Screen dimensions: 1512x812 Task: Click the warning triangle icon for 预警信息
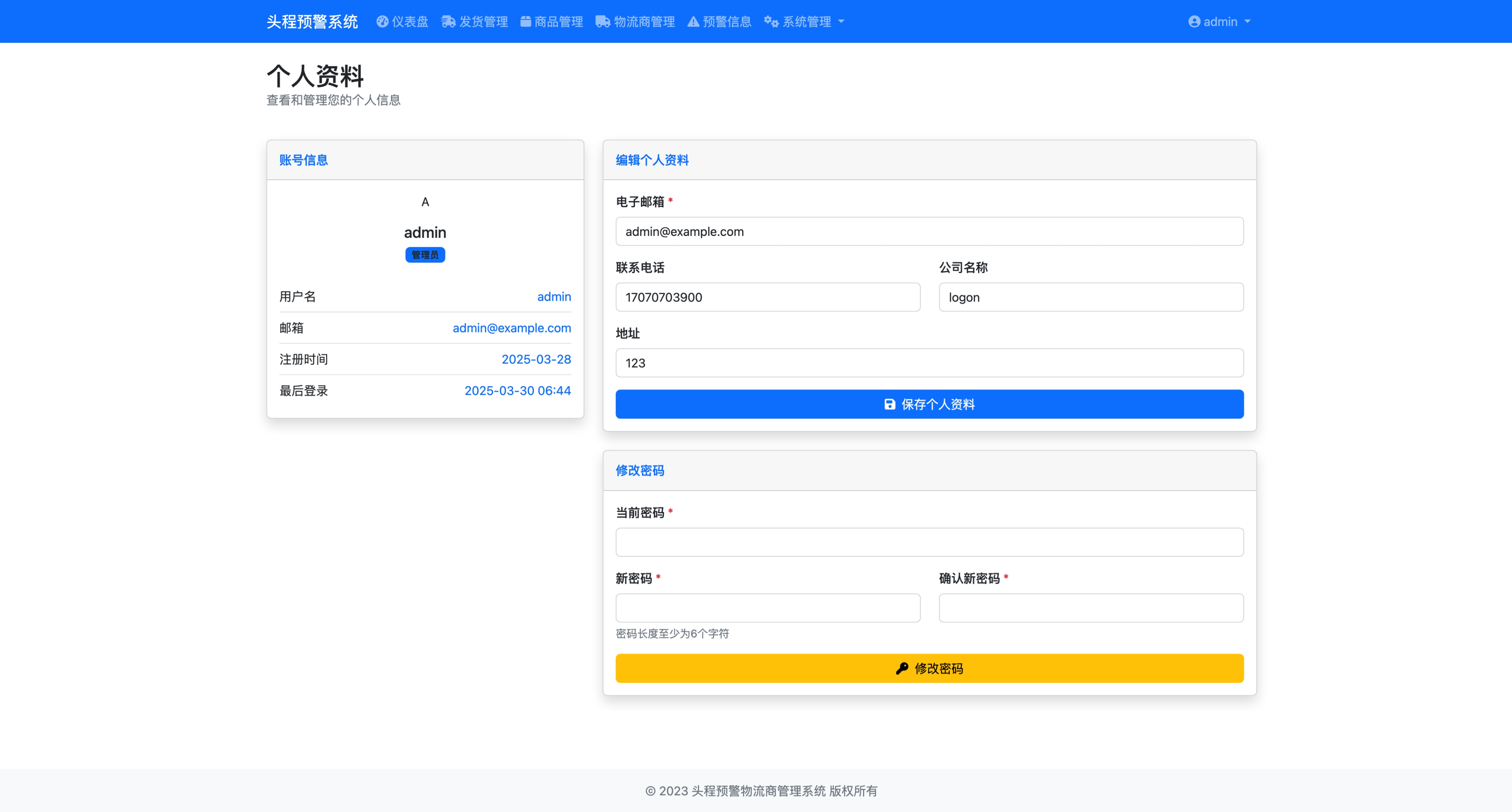click(x=693, y=22)
